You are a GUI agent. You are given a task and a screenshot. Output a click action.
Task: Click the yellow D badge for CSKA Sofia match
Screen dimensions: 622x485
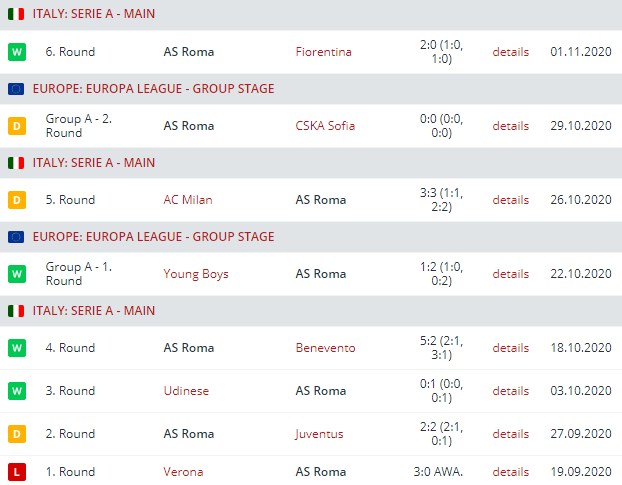(x=16, y=126)
